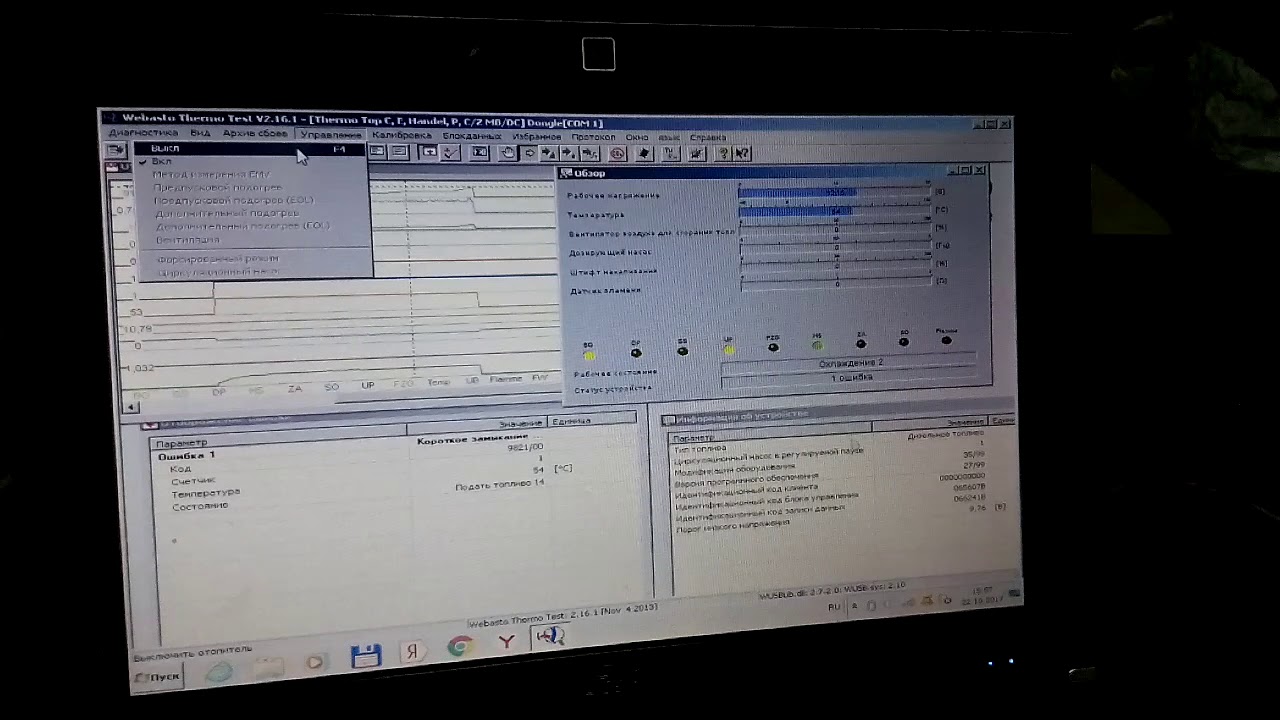Click the Дозирующий насос gauge bar
The width and height of the screenshot is (1280, 720).
(x=835, y=246)
